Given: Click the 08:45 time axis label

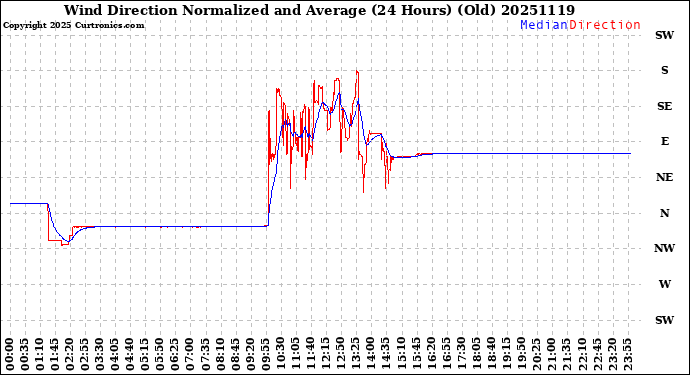Looking at the screenshot, I should [235, 355].
